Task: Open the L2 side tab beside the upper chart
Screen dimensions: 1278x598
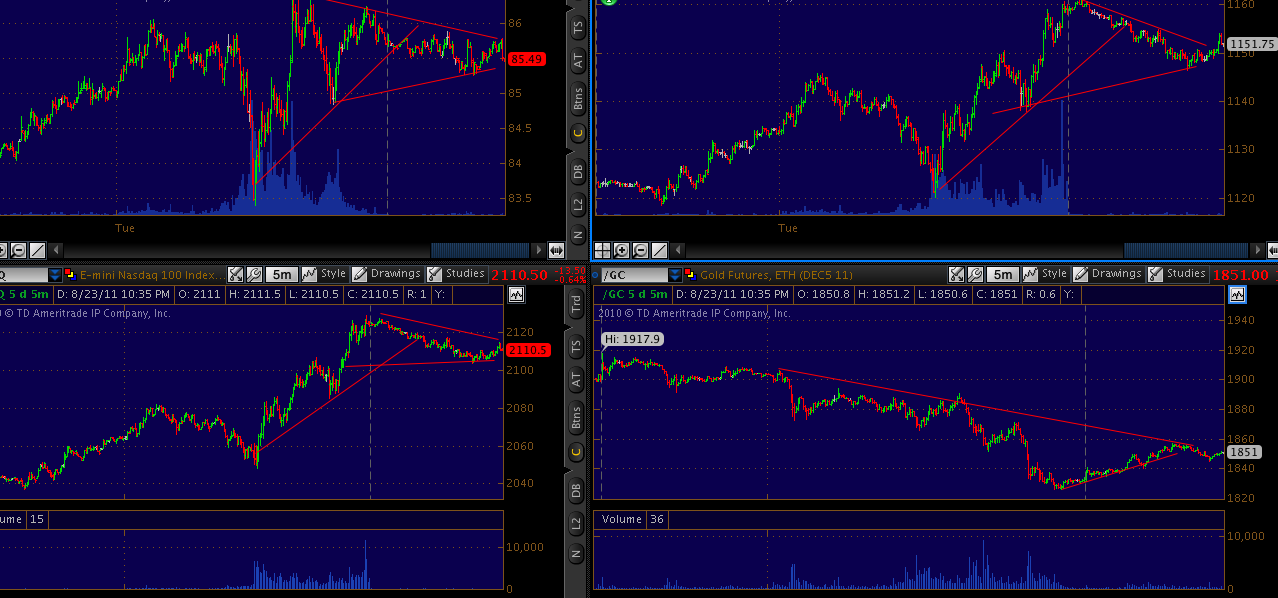Action: point(577,204)
